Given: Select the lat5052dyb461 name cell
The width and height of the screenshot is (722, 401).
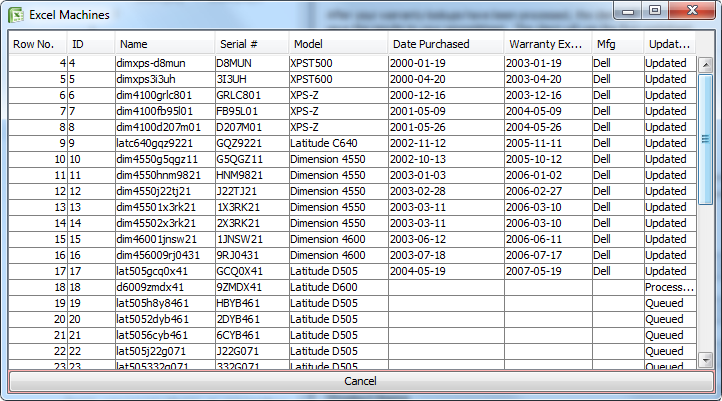Looking at the screenshot, I should pos(165,320).
